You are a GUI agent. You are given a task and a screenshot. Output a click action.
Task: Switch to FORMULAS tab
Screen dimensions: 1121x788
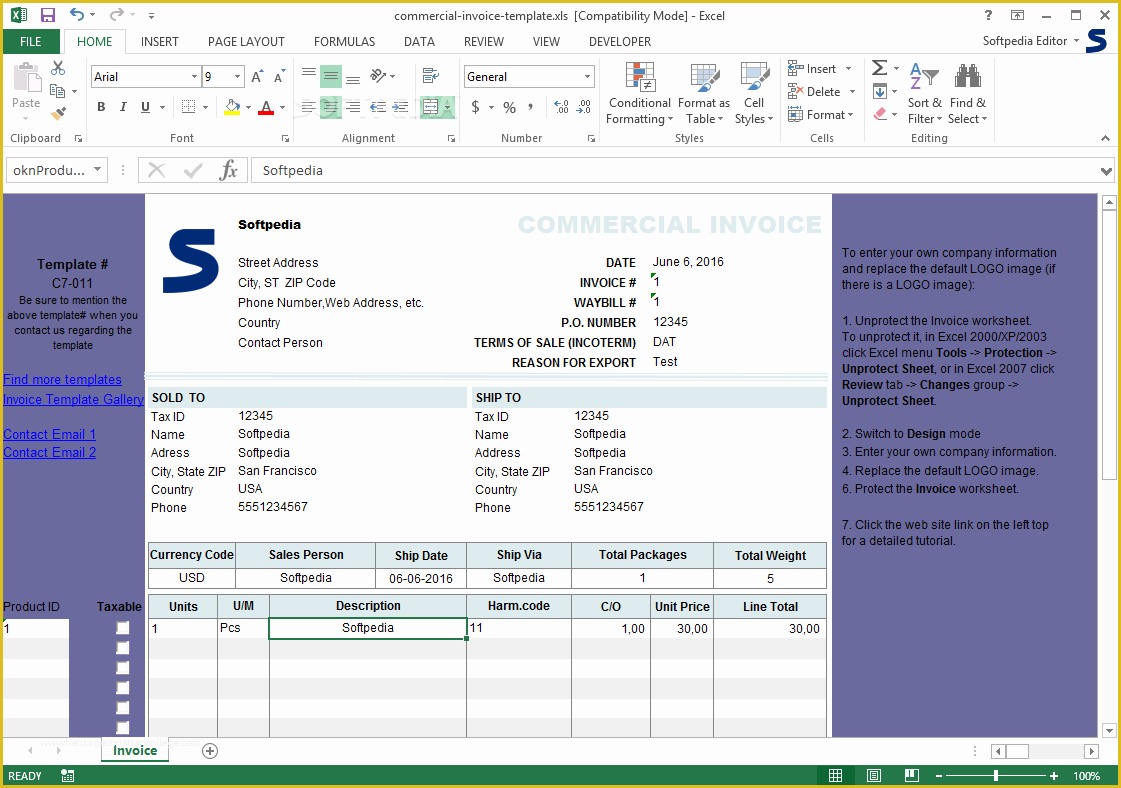(x=344, y=41)
